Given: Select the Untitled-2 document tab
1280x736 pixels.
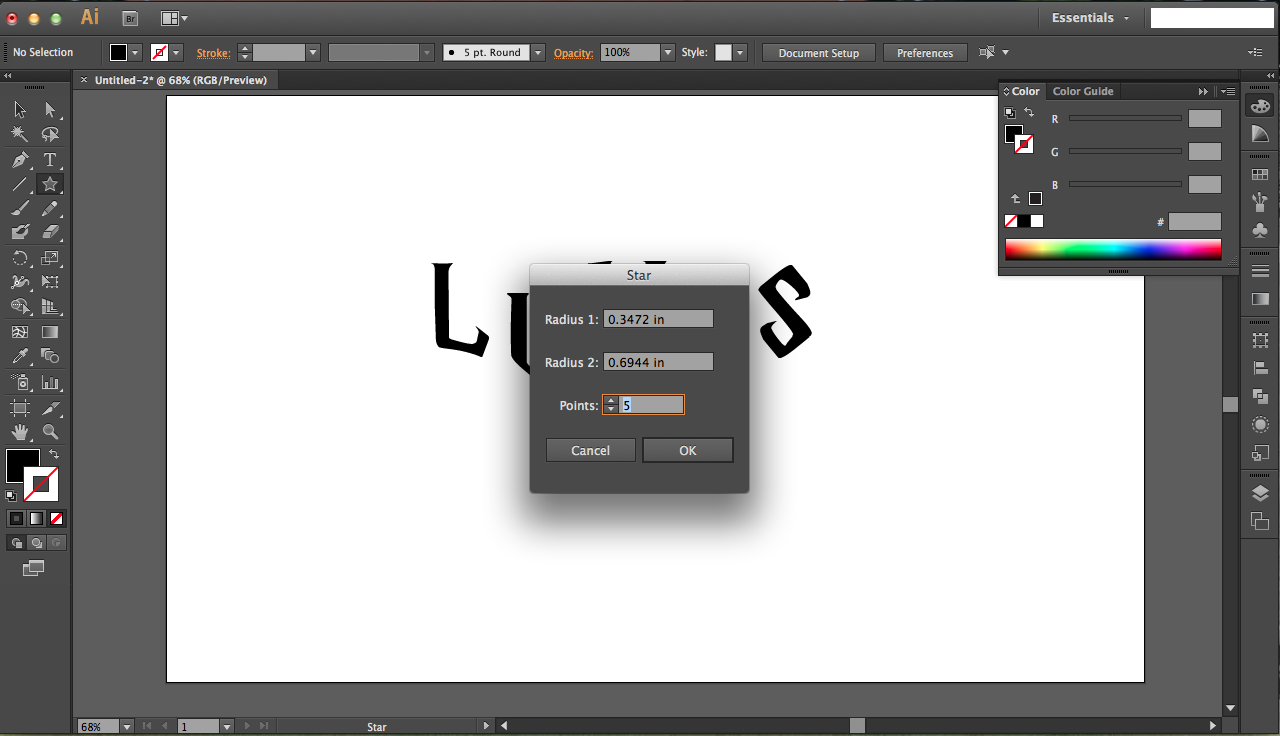Looking at the screenshot, I should click(181, 80).
